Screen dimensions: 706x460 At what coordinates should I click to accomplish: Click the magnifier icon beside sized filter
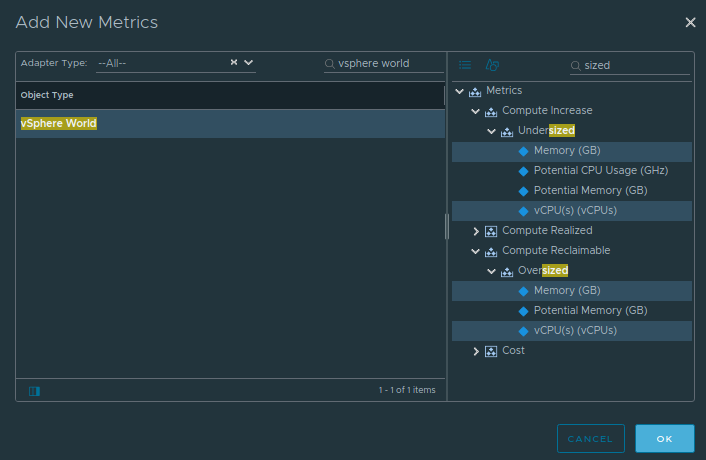click(x=575, y=66)
